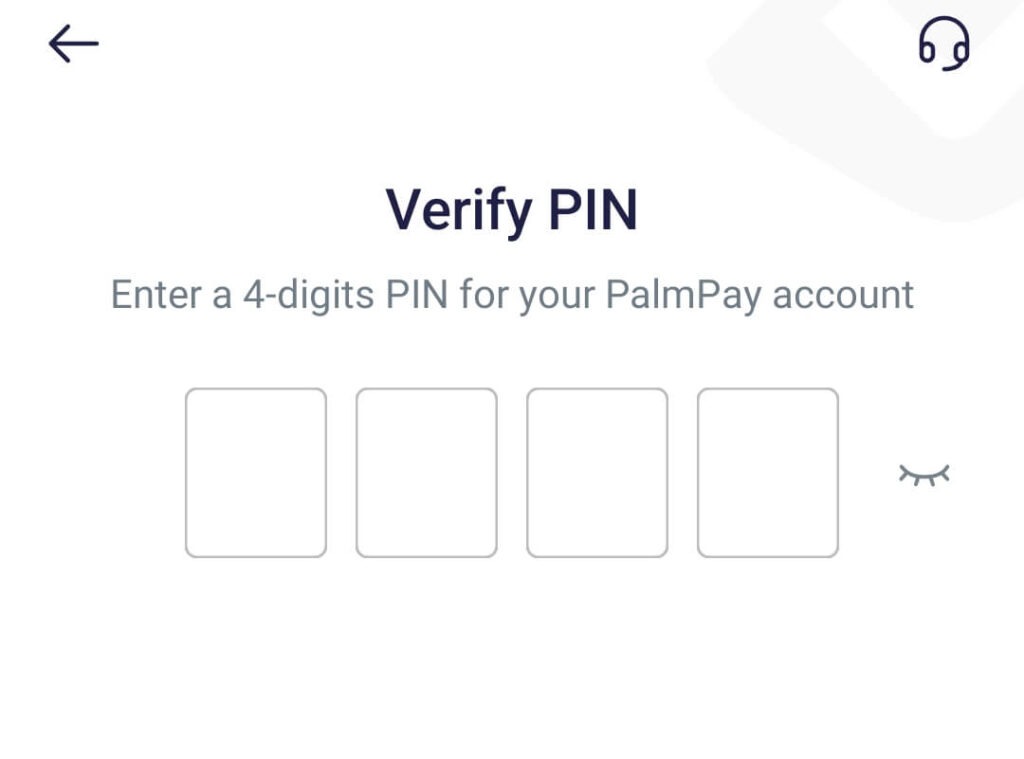
Task: Click the left arrow at top of screen
Action: pos(71,43)
